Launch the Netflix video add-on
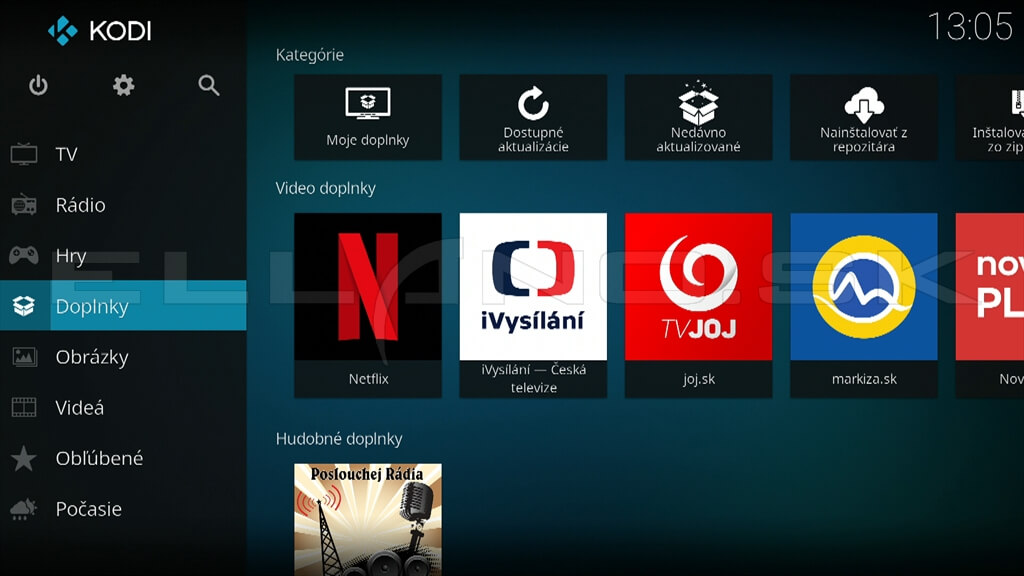This screenshot has height=576, width=1024. [368, 305]
